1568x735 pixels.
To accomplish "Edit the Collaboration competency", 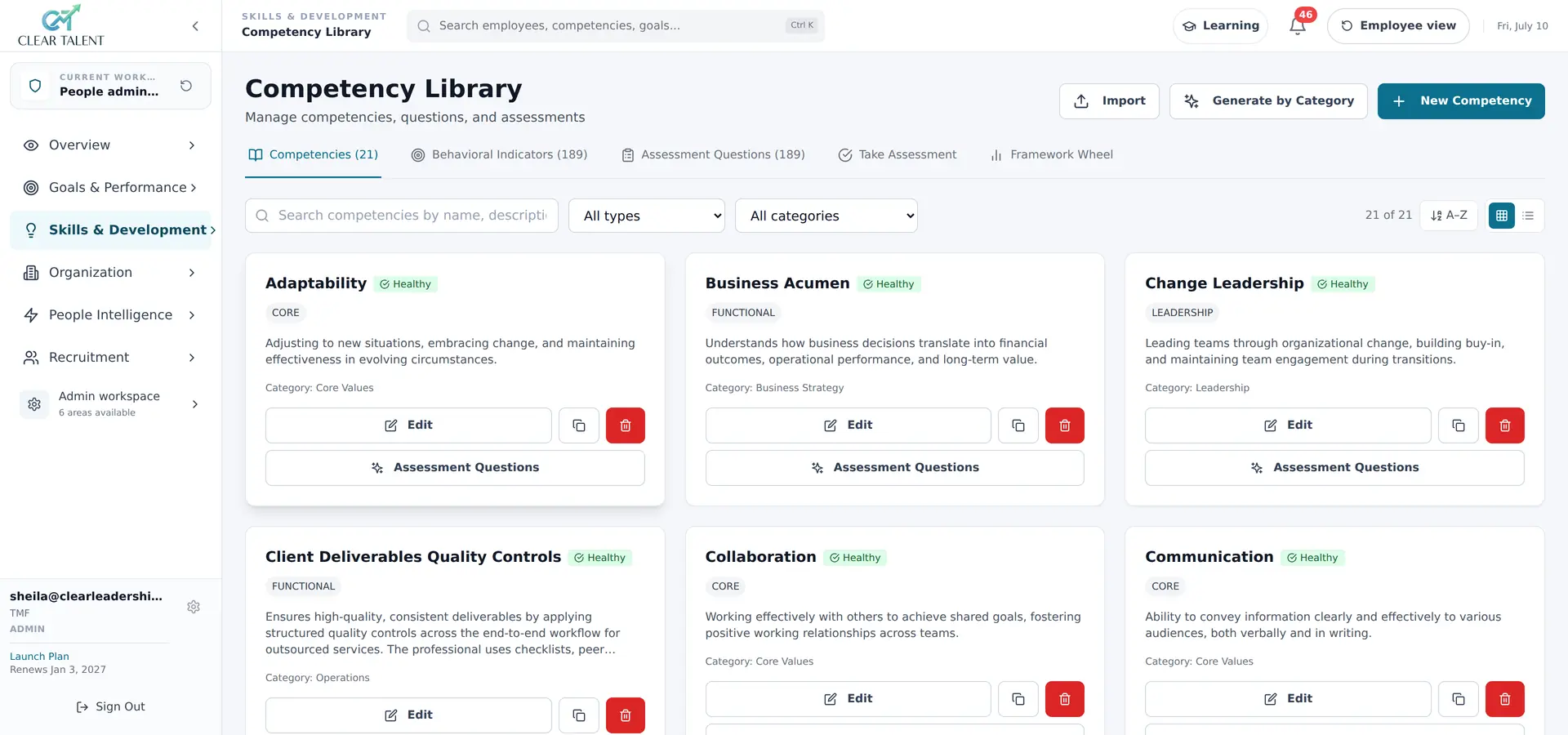I will [848, 699].
